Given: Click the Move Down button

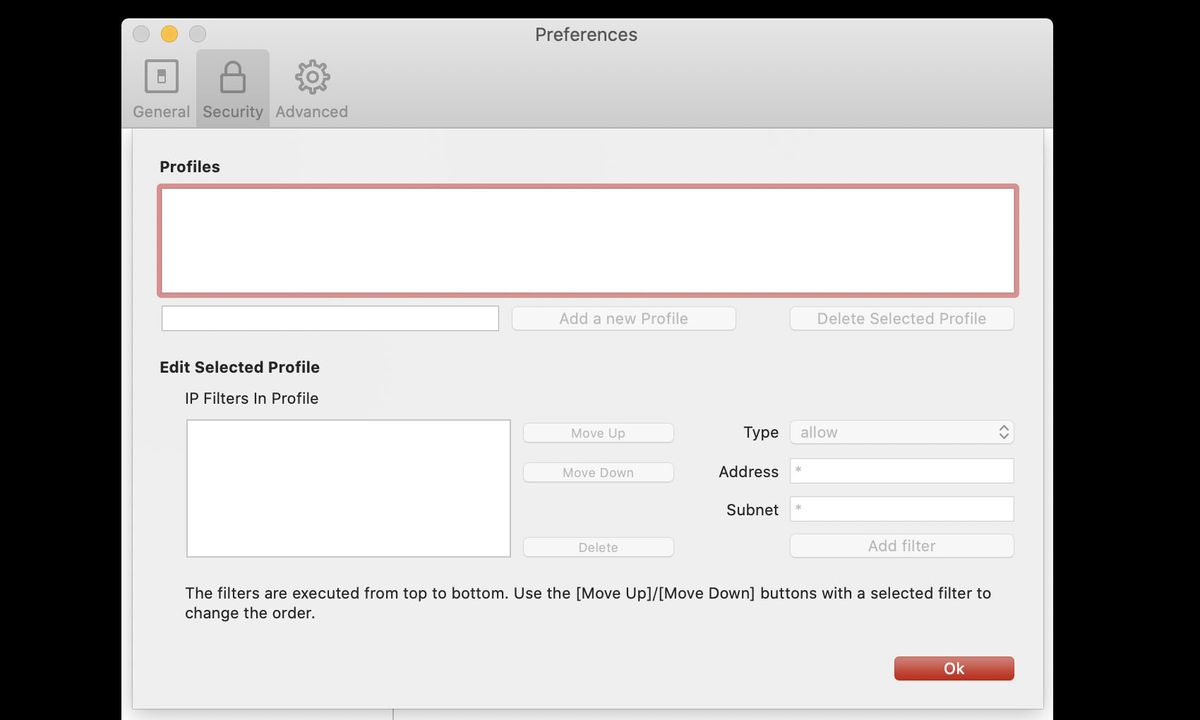Looking at the screenshot, I should [598, 472].
